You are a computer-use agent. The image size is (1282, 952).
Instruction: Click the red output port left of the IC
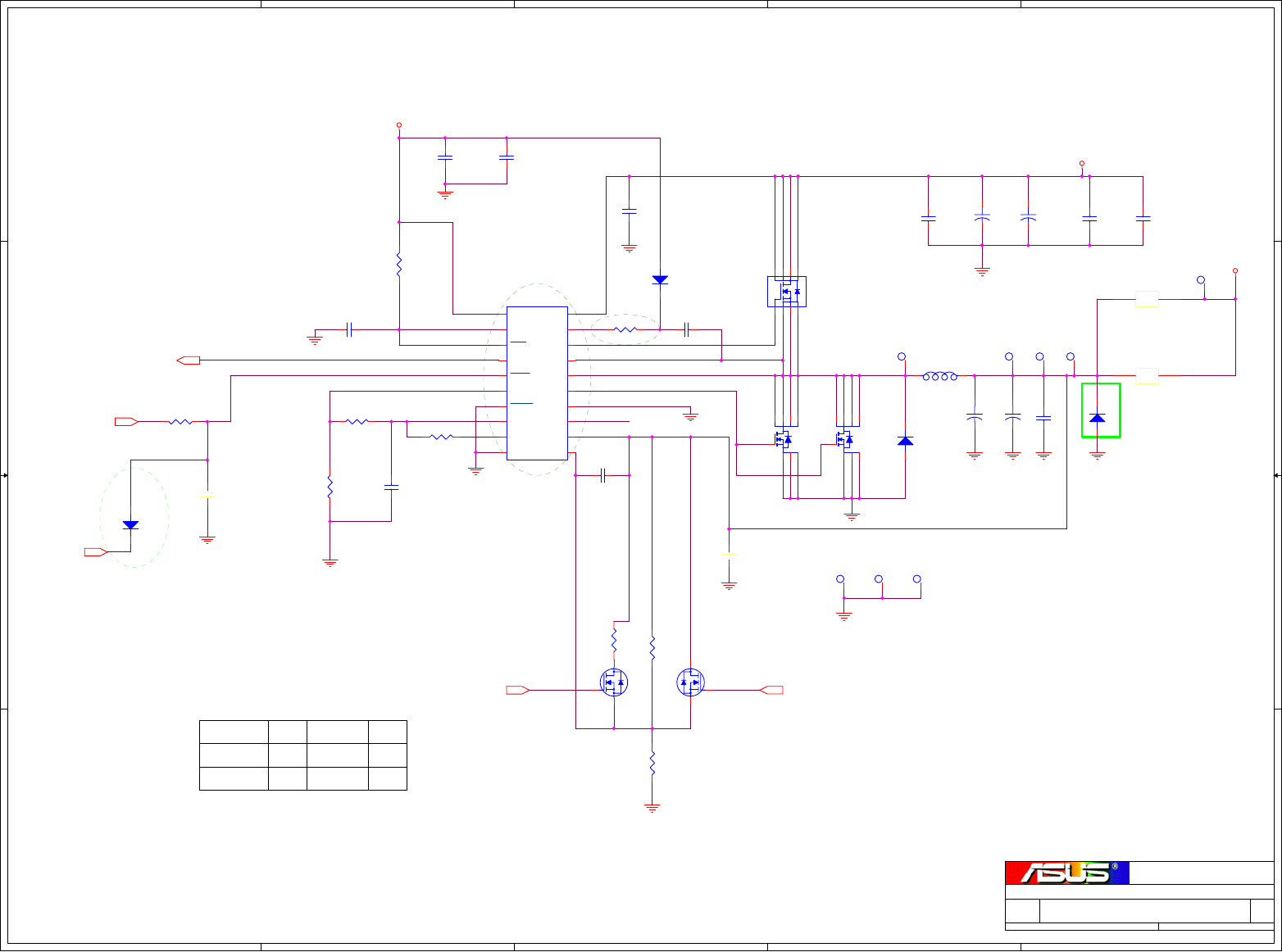coord(189,360)
